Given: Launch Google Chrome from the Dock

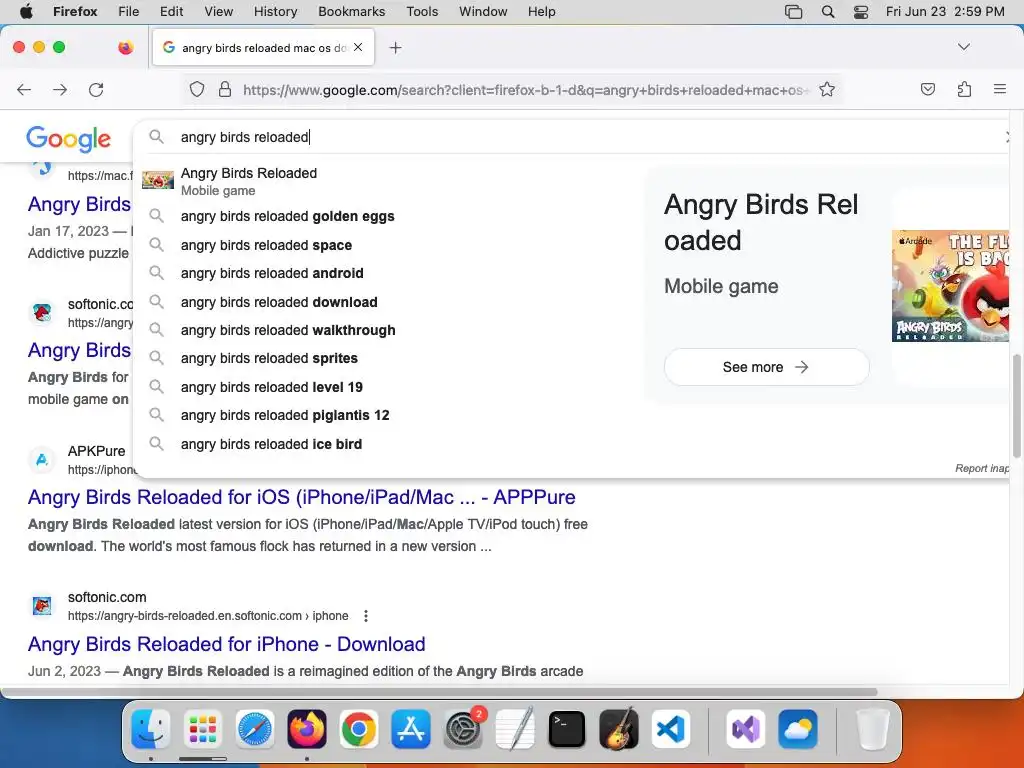Looking at the screenshot, I should pyautogui.click(x=359, y=729).
